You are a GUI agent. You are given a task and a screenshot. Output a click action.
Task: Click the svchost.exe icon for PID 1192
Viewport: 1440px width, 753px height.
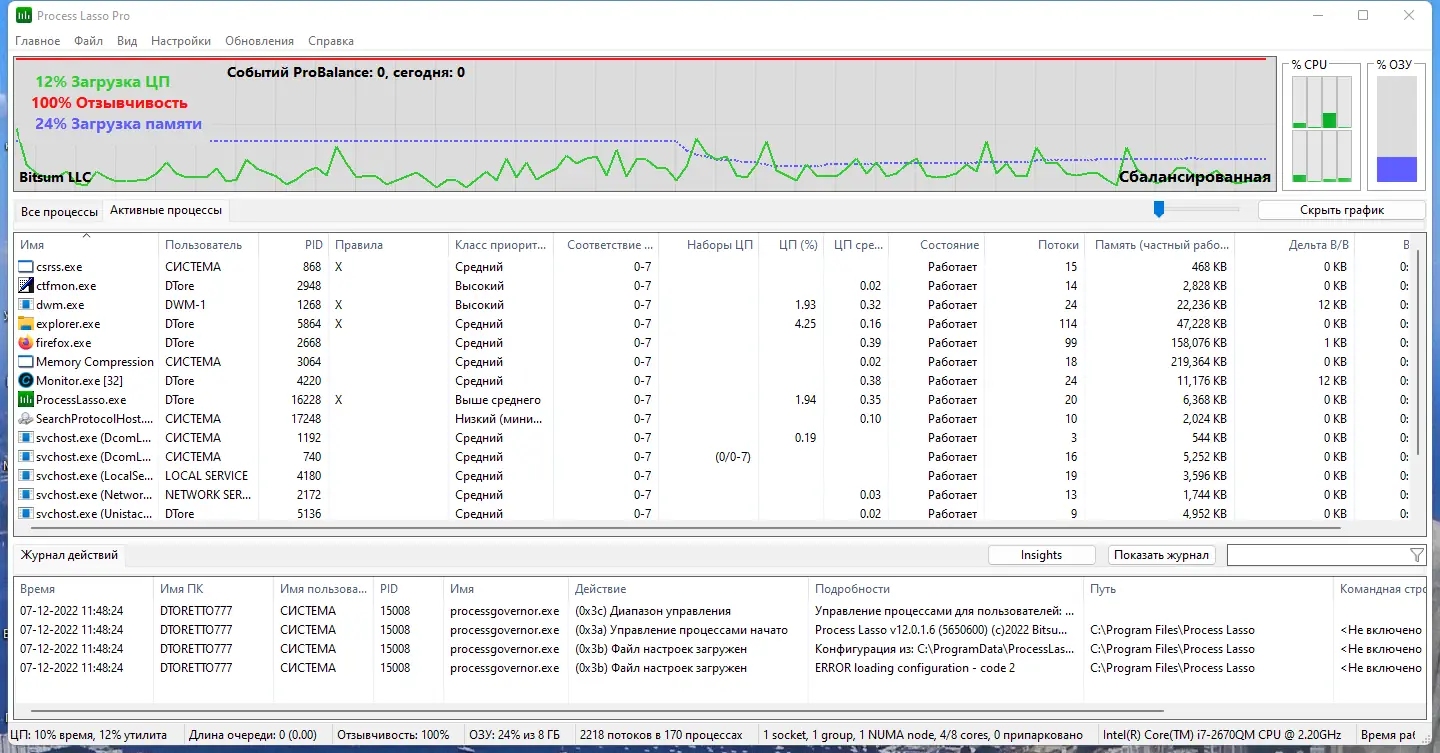point(26,438)
